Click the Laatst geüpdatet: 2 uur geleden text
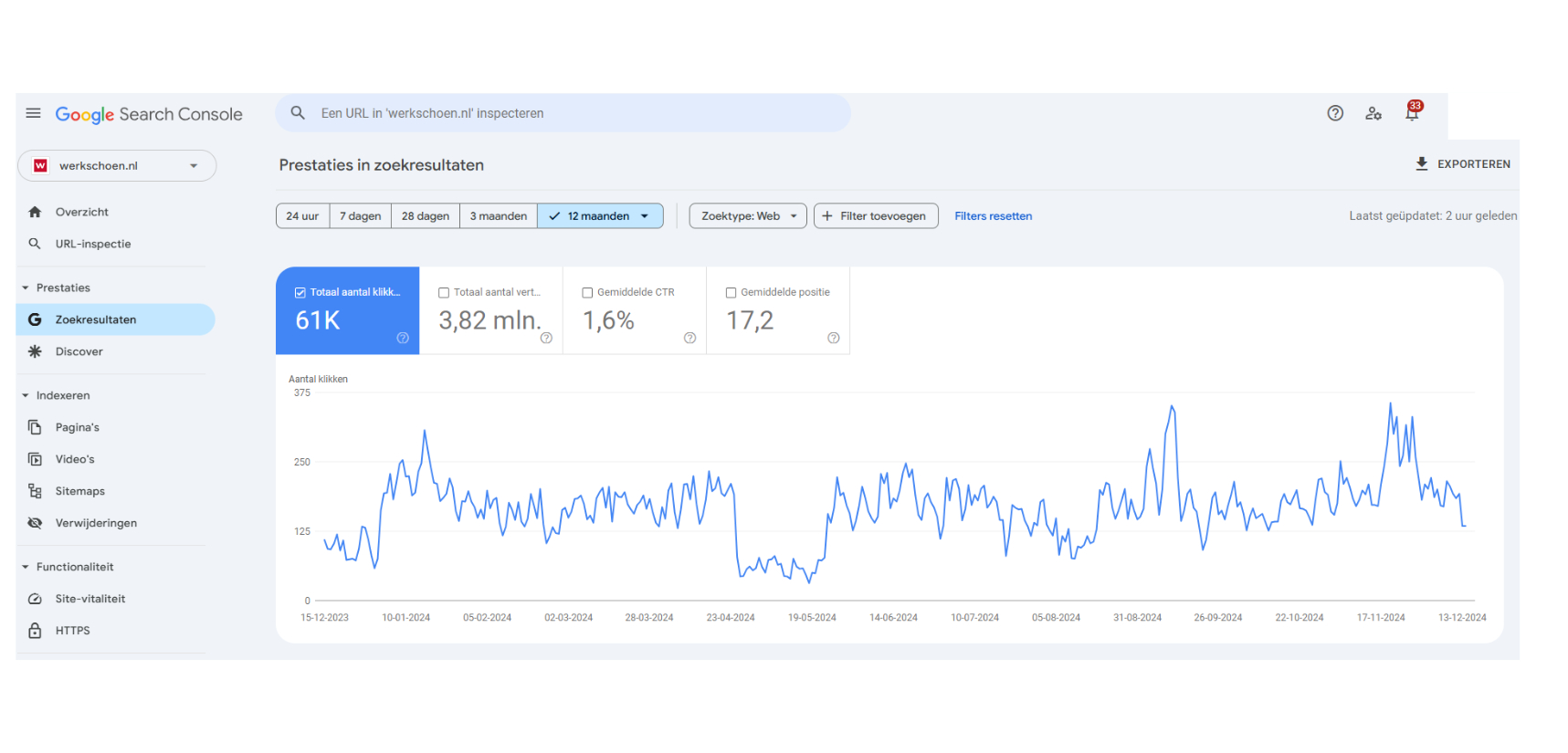Viewport: 1568px width, 753px height. (x=1433, y=216)
